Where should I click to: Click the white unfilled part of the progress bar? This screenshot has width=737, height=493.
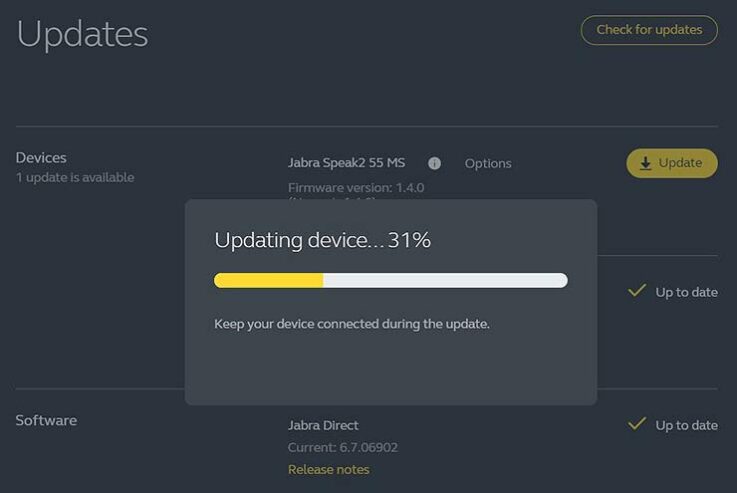445,281
